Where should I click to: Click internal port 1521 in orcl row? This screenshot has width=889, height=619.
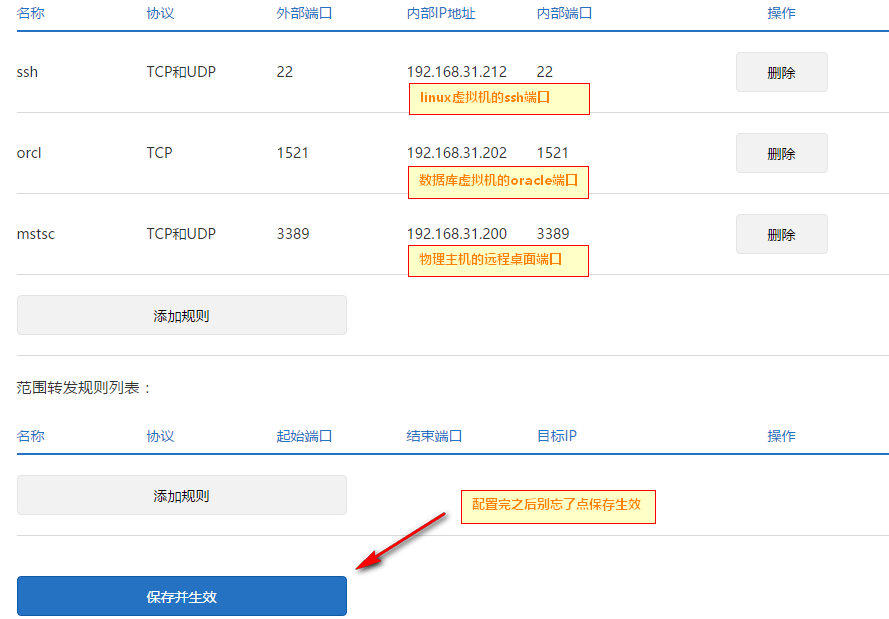[x=552, y=153]
